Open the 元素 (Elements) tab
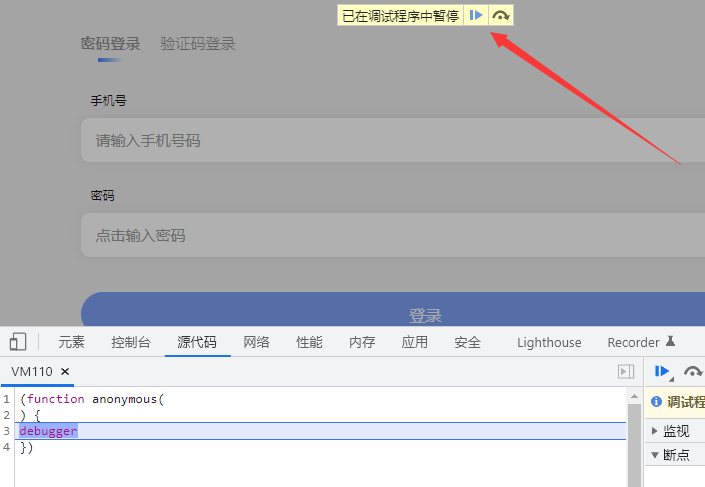 click(71, 342)
